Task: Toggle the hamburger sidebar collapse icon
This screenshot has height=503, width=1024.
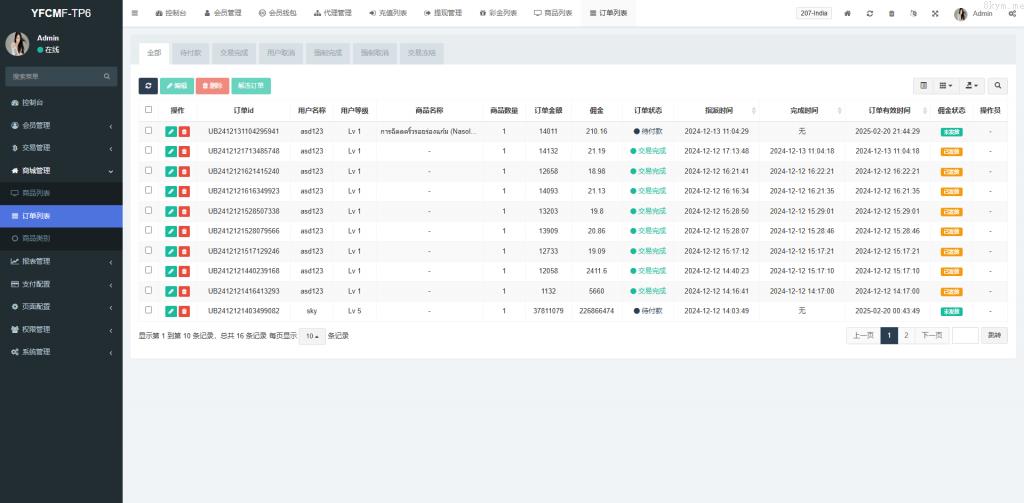Action: tap(135, 14)
